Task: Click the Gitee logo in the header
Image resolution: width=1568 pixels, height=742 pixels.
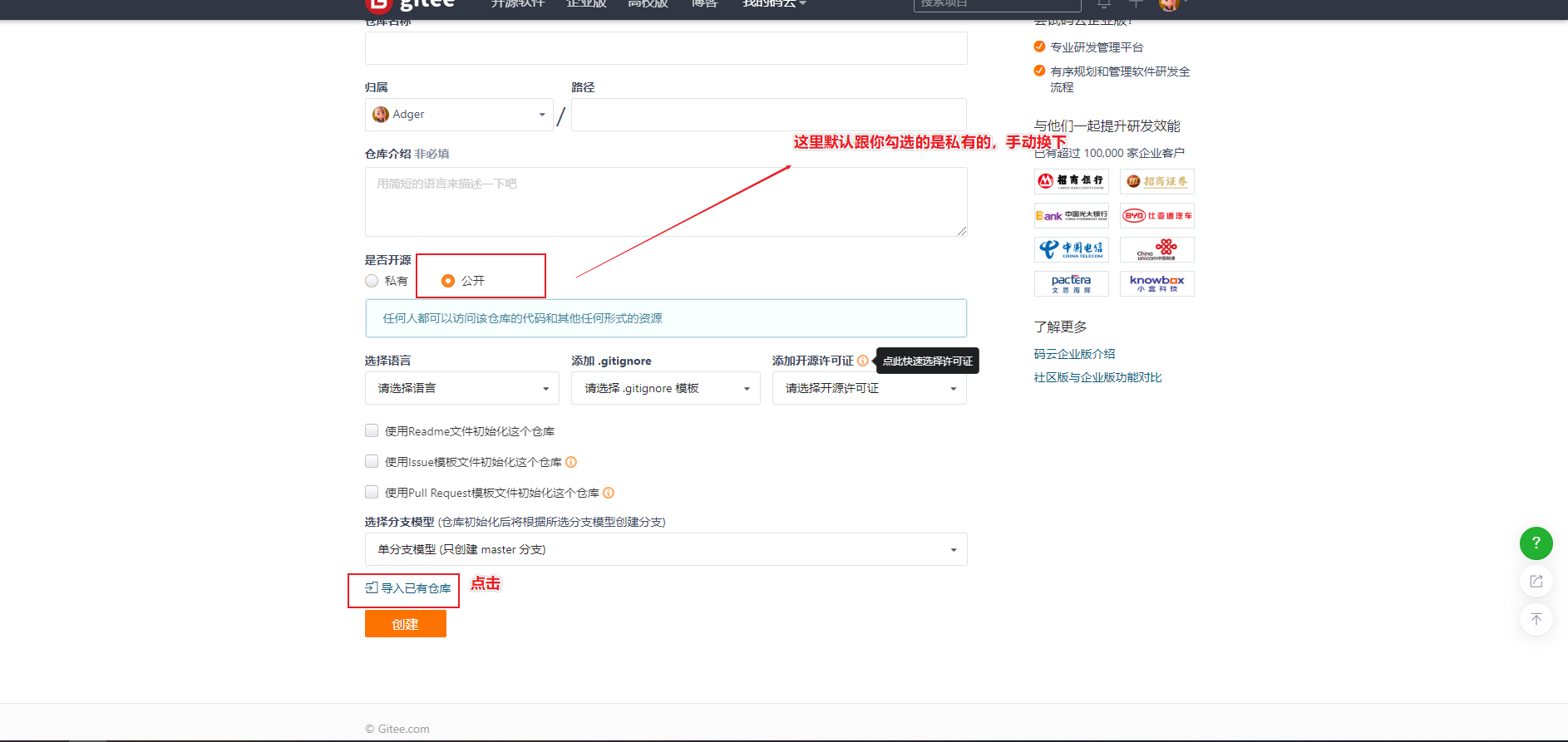Action: [x=410, y=5]
